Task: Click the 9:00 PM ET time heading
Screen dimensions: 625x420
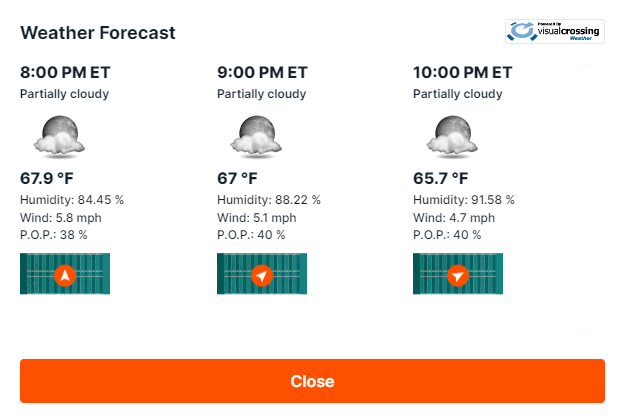Action: [262, 73]
